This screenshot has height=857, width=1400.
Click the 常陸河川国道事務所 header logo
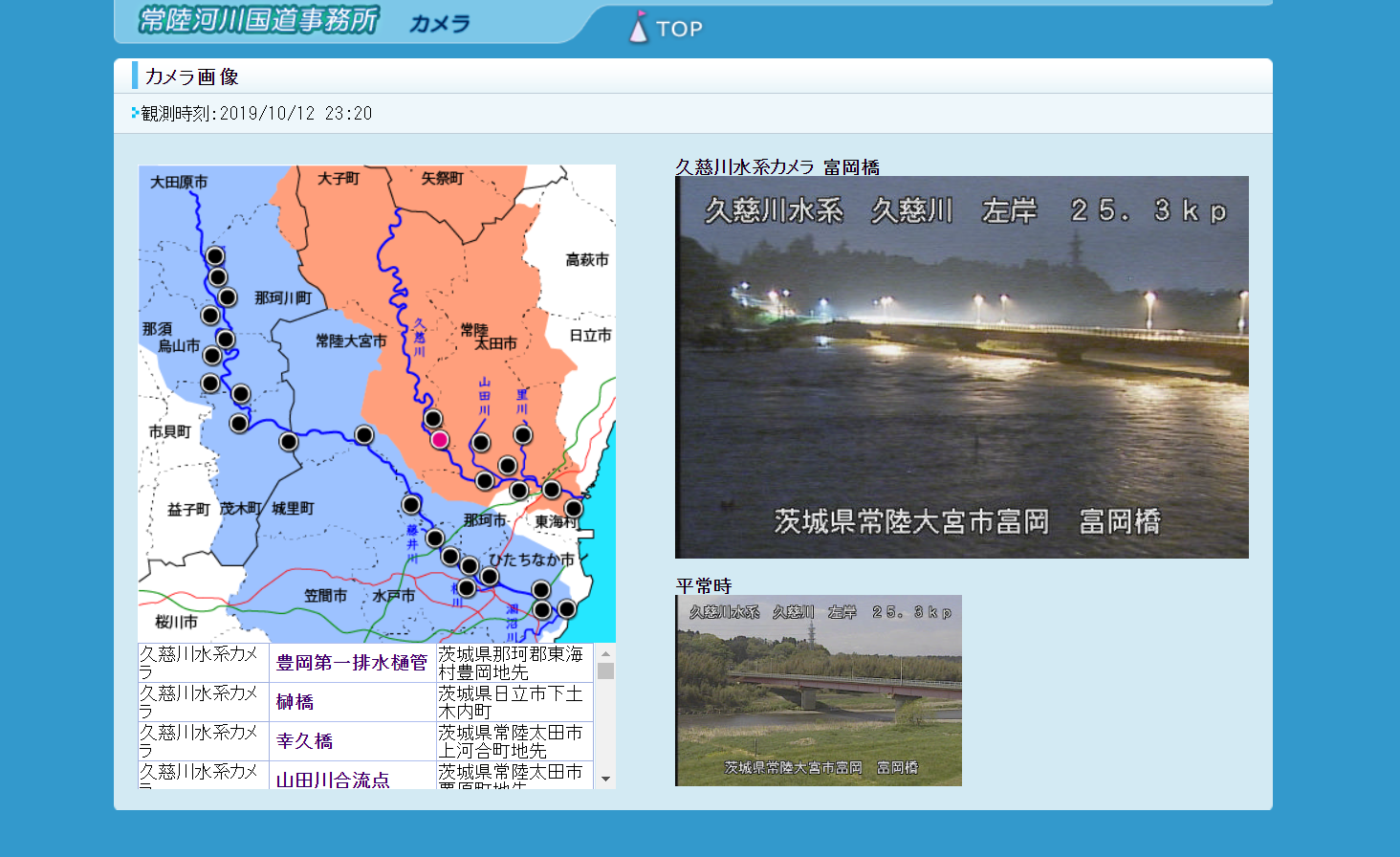(258, 20)
